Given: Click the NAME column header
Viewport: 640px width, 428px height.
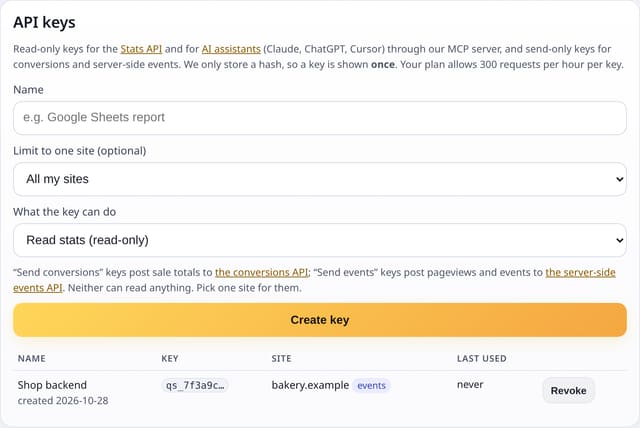Looking at the screenshot, I should click(x=31, y=359).
